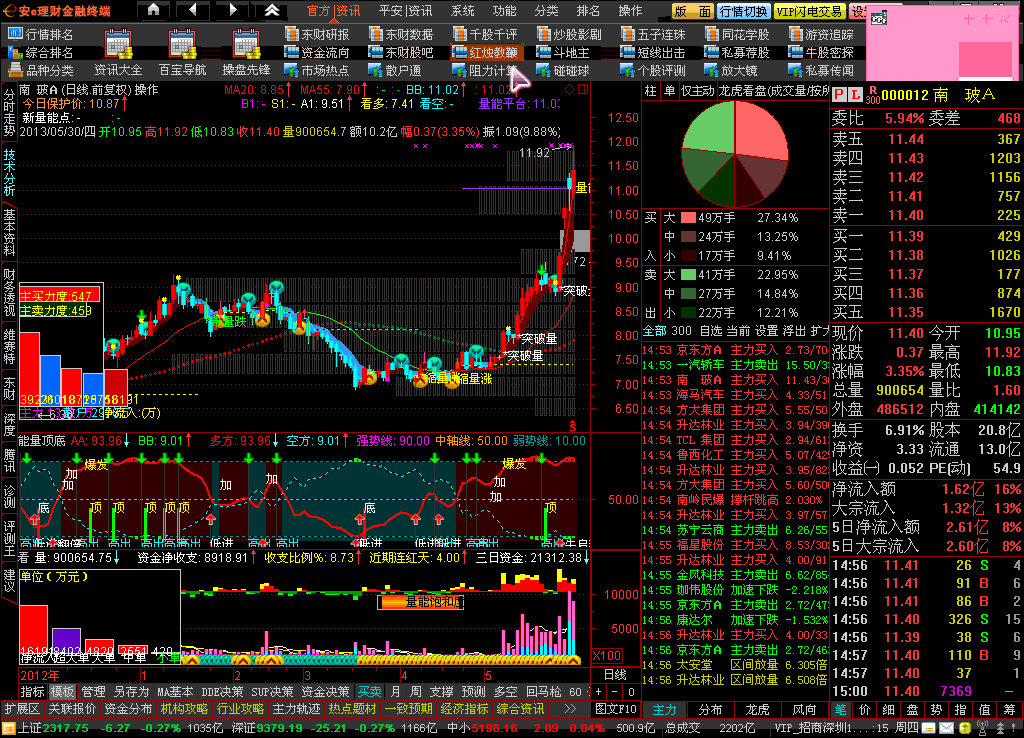The width and height of the screenshot is (1024, 738).
Task: Open 东财数据 tool
Action: click(401, 35)
